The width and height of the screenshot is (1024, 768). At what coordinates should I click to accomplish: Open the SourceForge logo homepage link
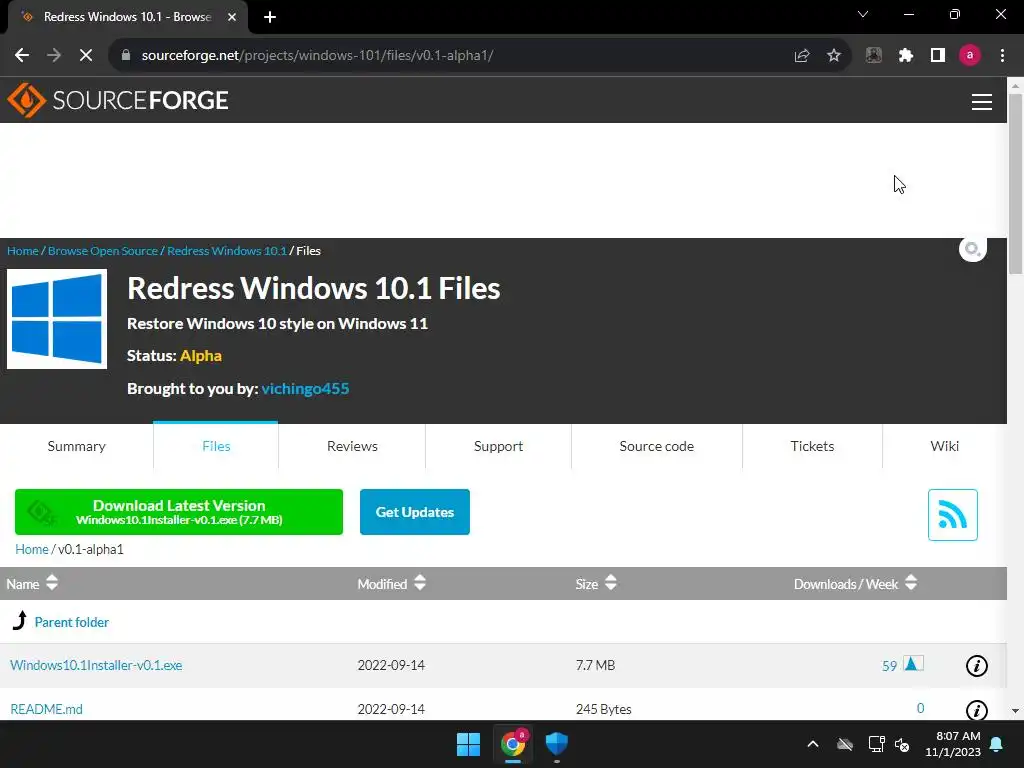(118, 100)
